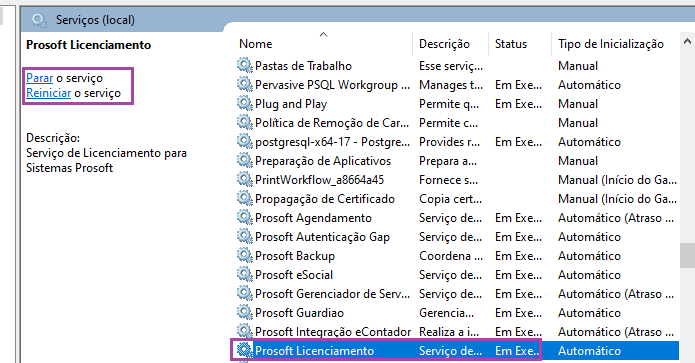695x363 pixels.
Task: Click the Status column header
Action: 511,44
